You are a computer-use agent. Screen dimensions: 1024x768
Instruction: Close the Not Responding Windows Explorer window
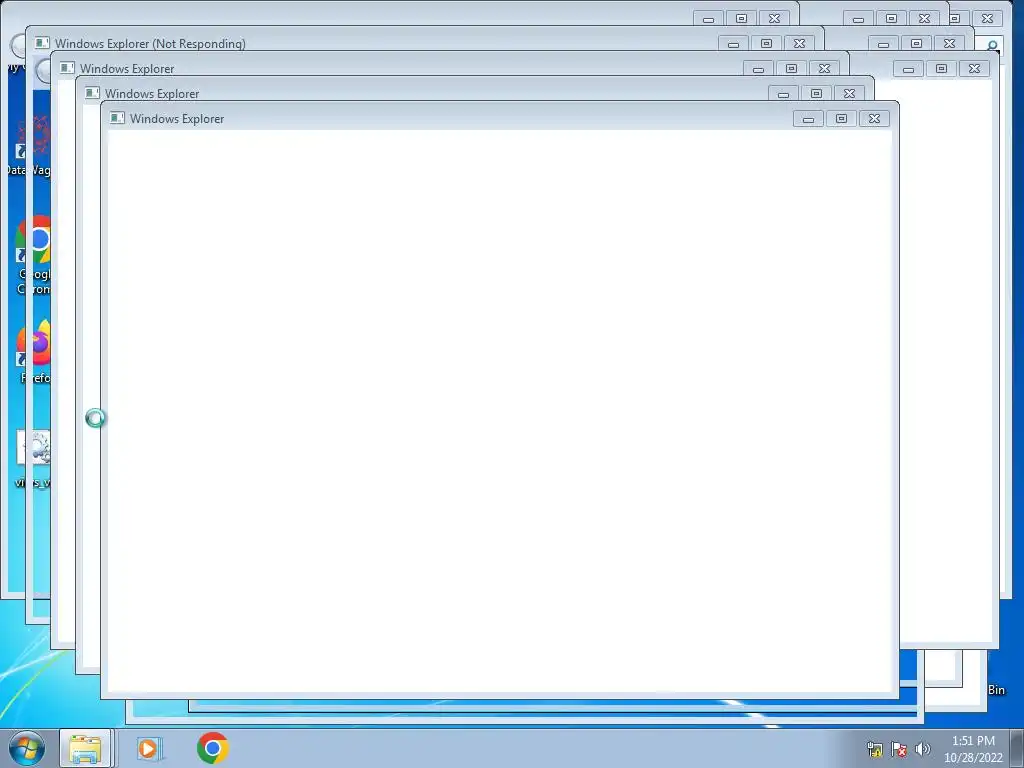click(x=799, y=44)
